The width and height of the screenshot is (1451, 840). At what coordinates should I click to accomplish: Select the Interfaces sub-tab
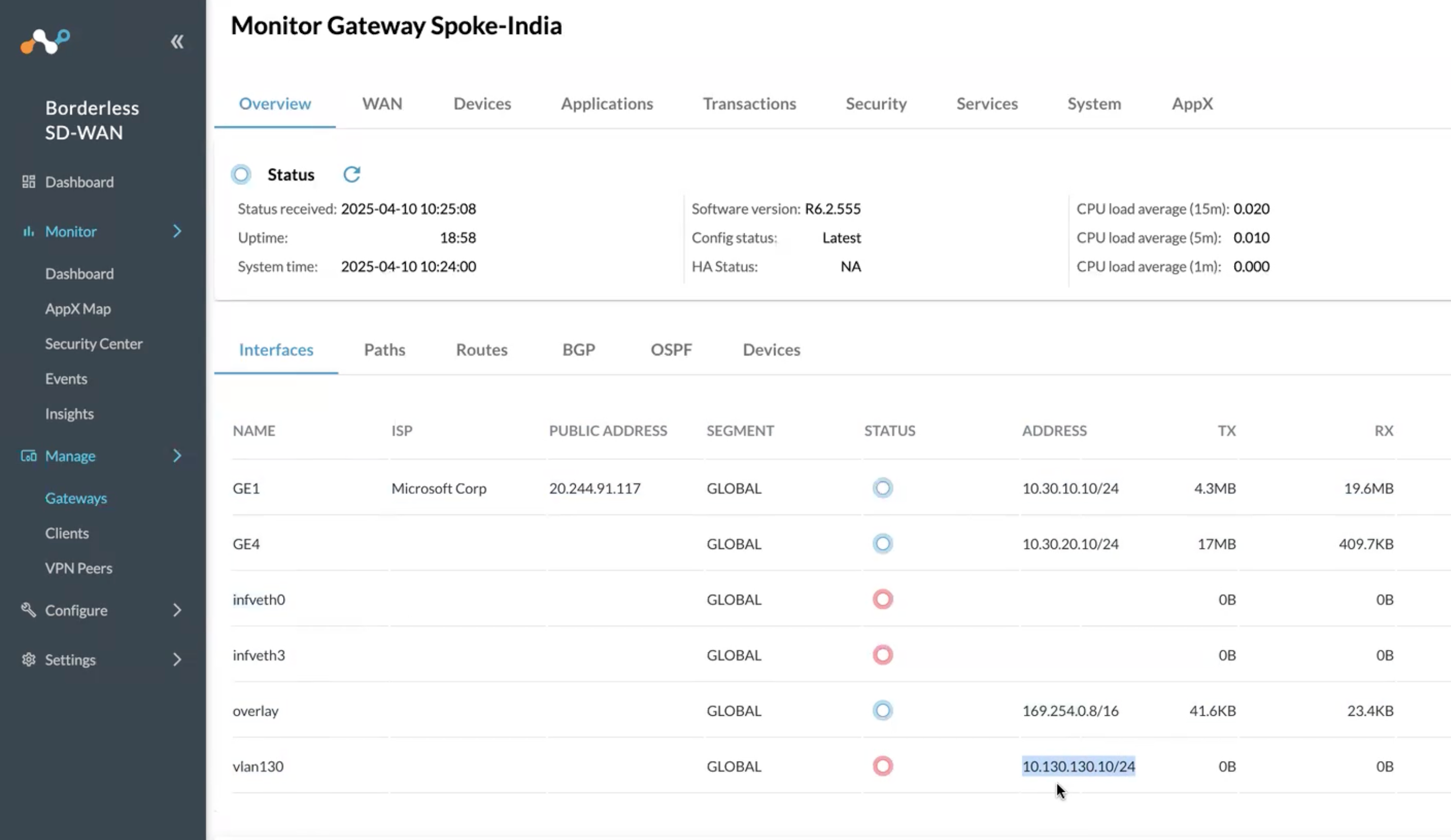(x=276, y=350)
